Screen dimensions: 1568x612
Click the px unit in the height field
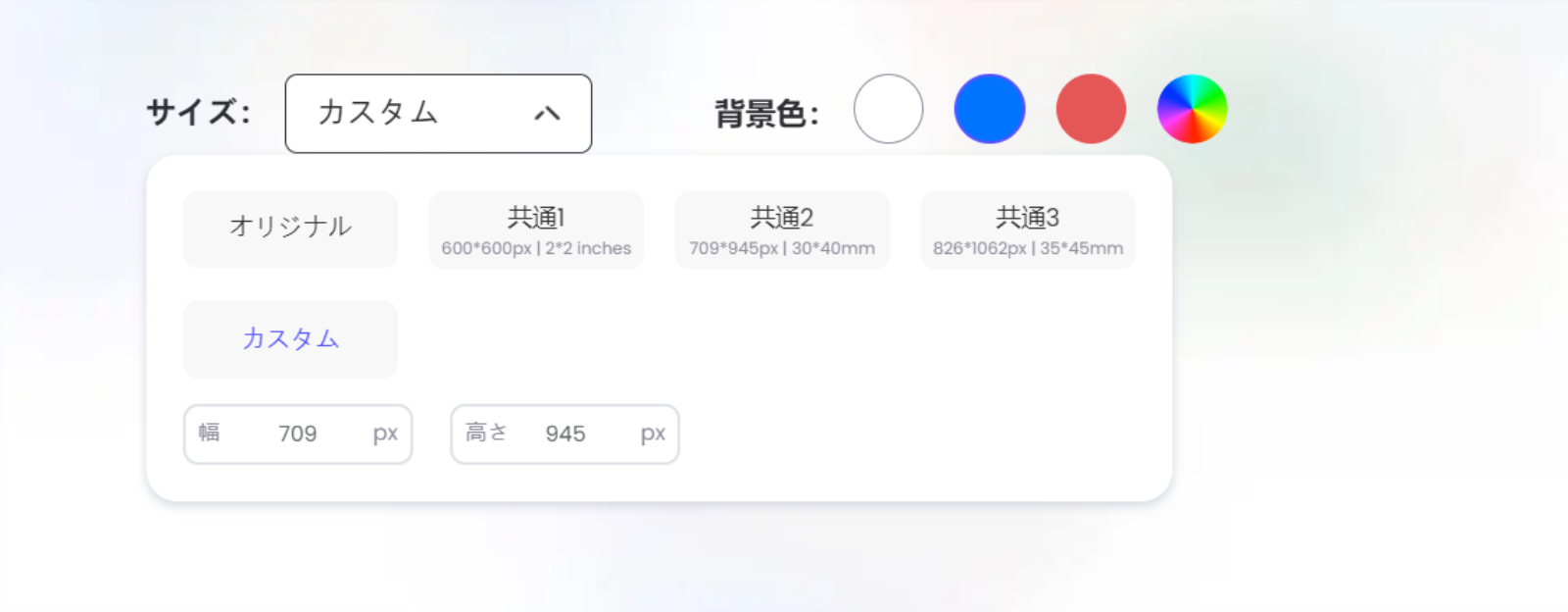(x=653, y=434)
